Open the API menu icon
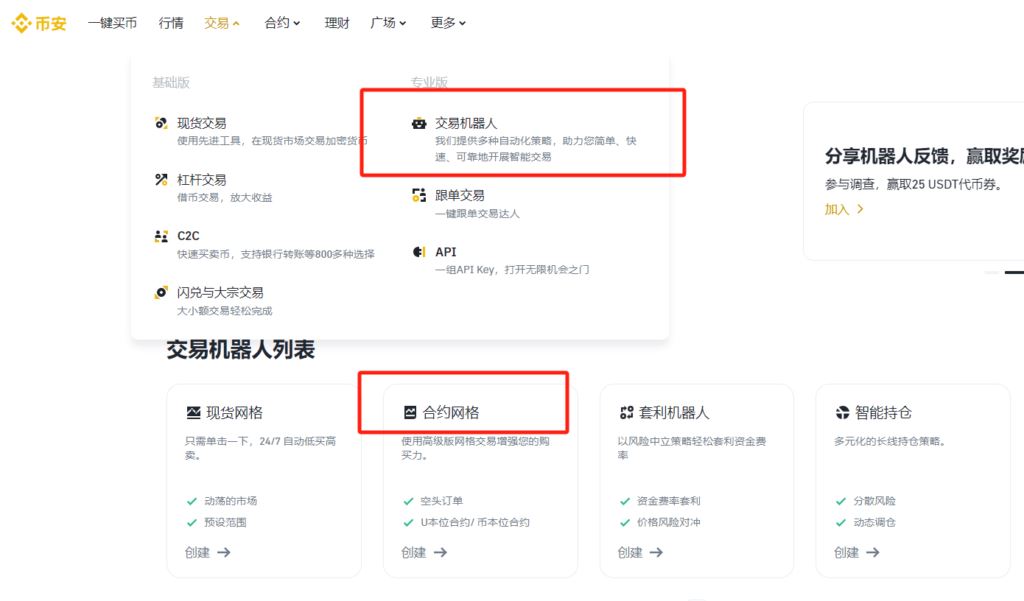Screen dimensions: 1024x601 (x=419, y=252)
